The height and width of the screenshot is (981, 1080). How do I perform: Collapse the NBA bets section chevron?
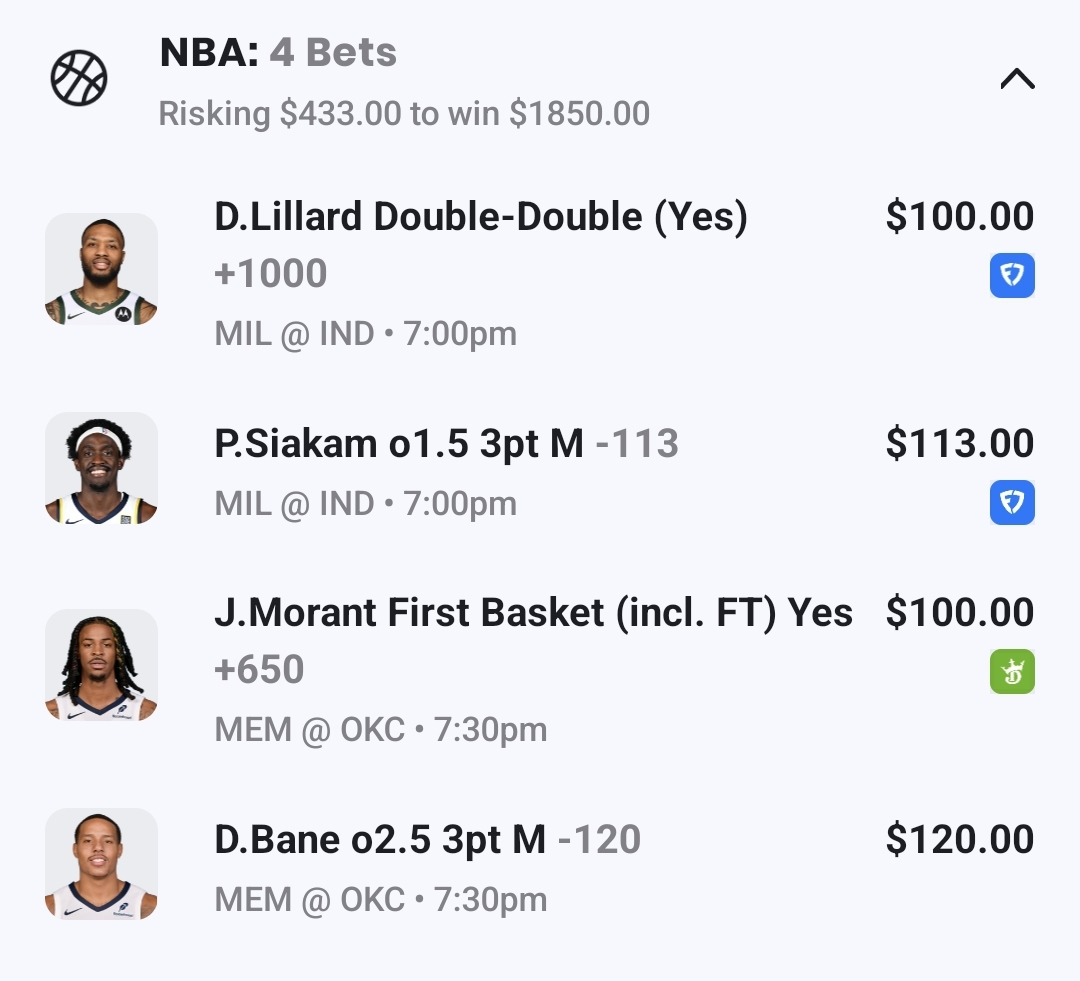tap(1017, 79)
